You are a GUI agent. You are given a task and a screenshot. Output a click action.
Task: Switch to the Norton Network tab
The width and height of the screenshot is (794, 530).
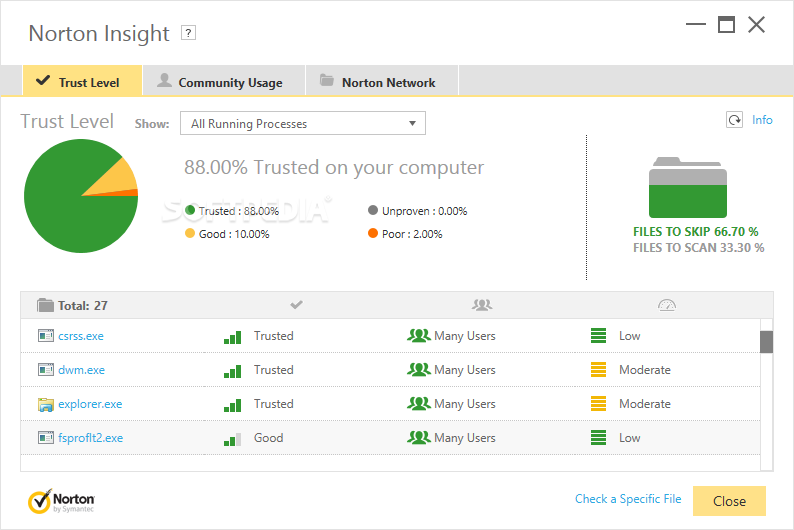[382, 81]
